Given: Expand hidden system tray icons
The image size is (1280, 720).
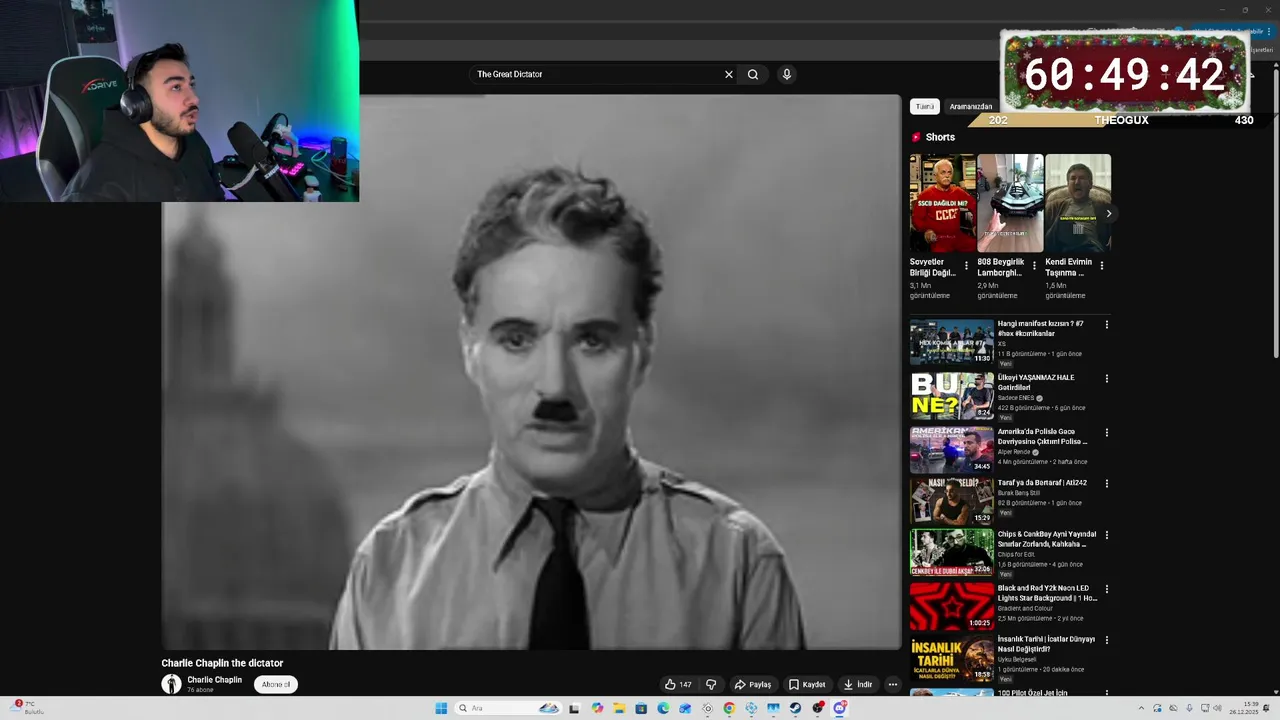Looking at the screenshot, I should [x=1141, y=708].
